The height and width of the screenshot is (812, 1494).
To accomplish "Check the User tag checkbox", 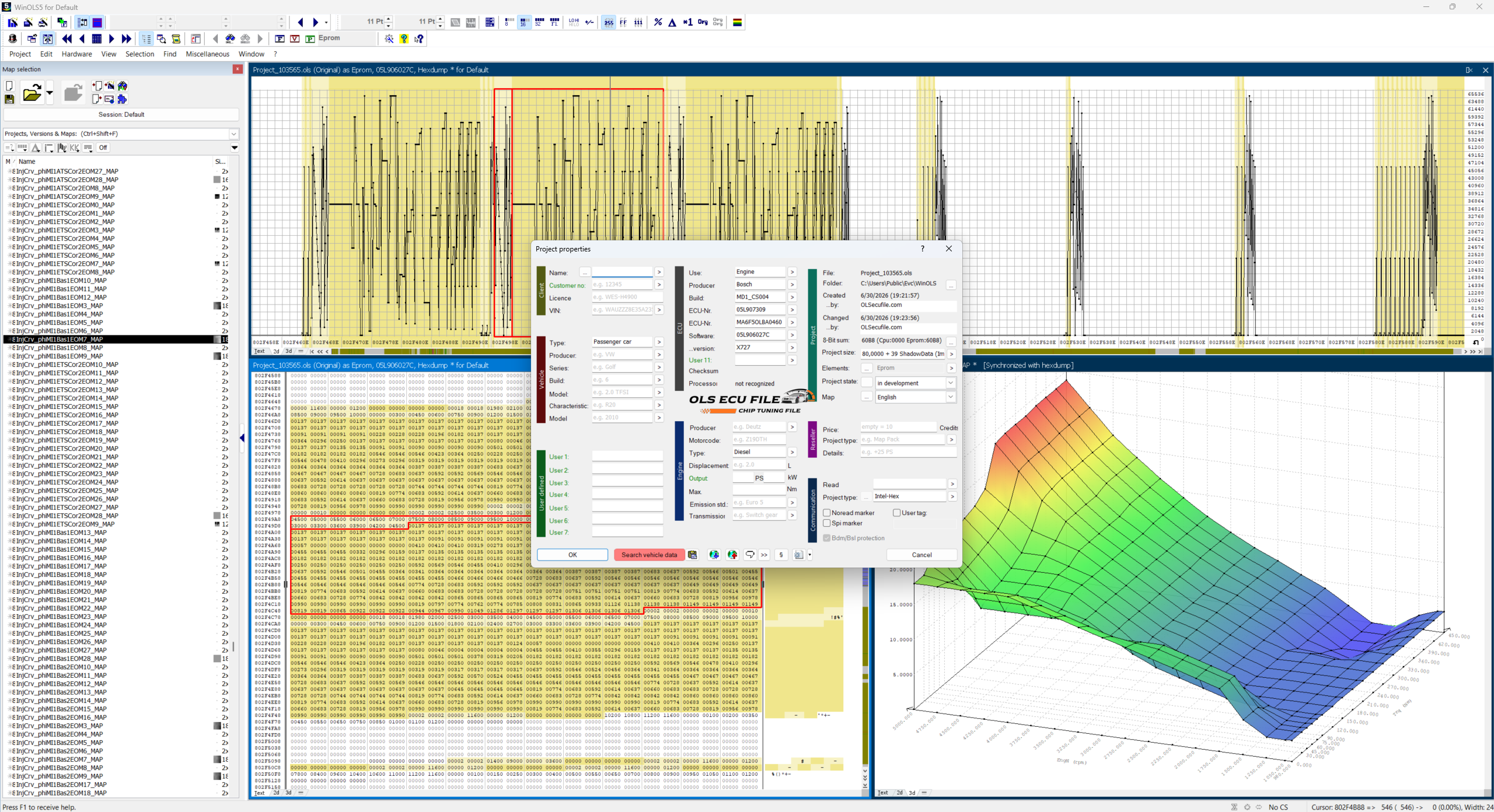I will (896, 513).
